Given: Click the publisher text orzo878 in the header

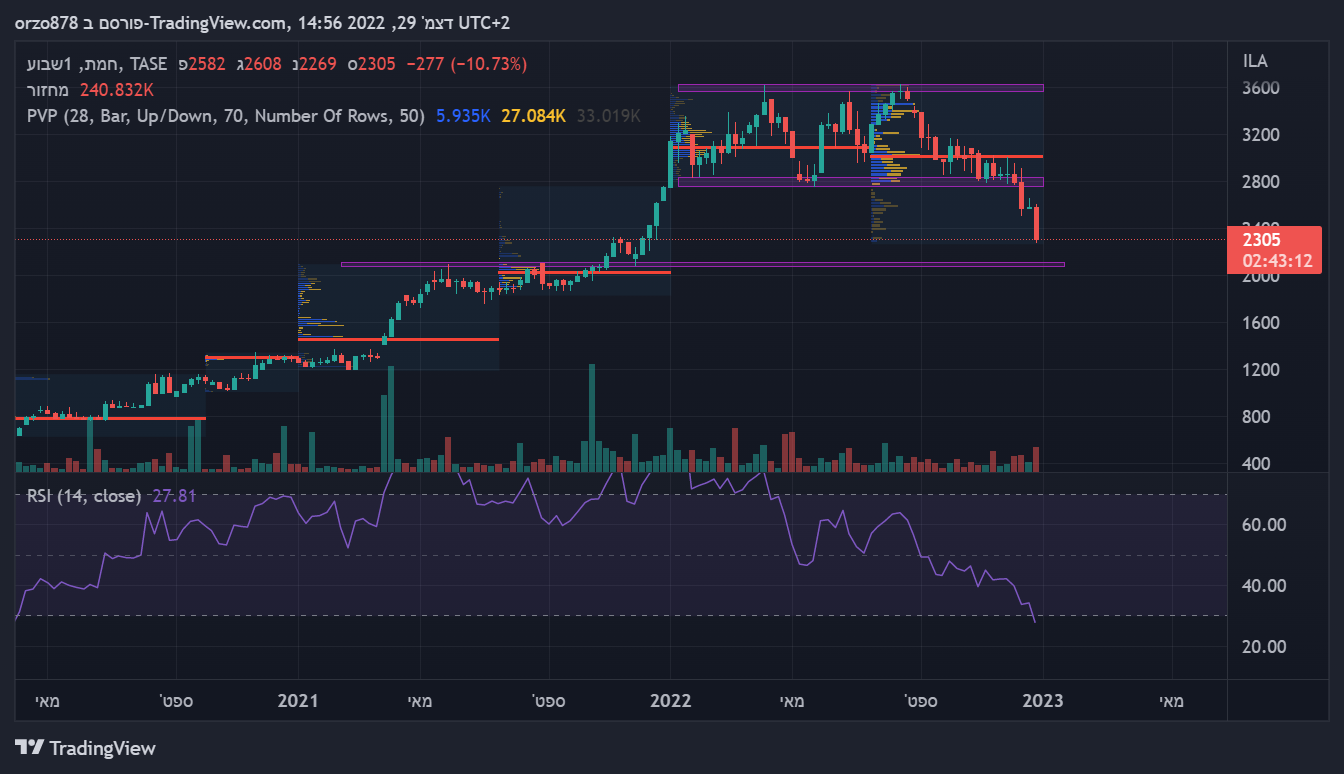Looking at the screenshot, I should 46,23.
